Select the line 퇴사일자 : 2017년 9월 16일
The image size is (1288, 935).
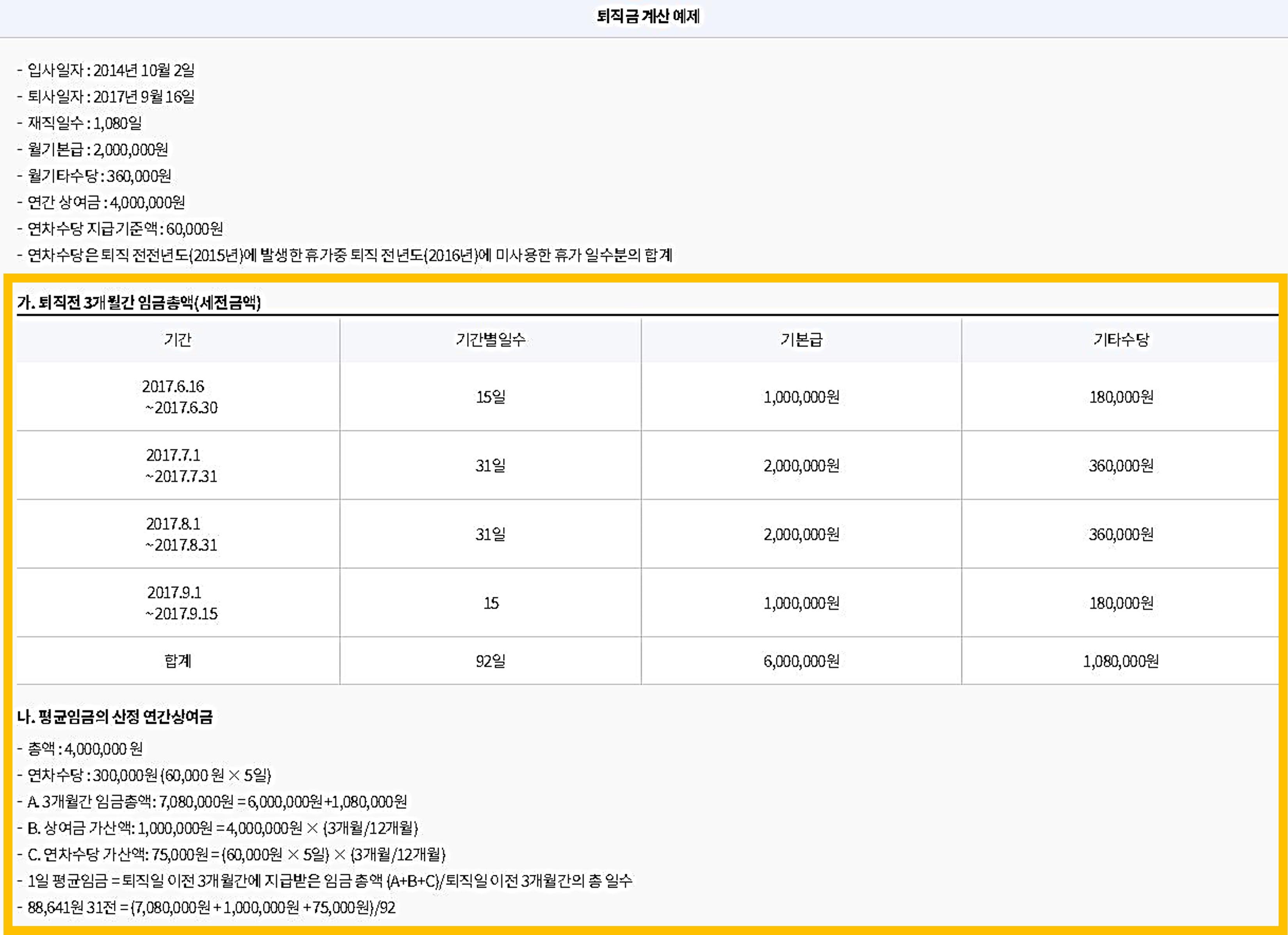(x=106, y=96)
